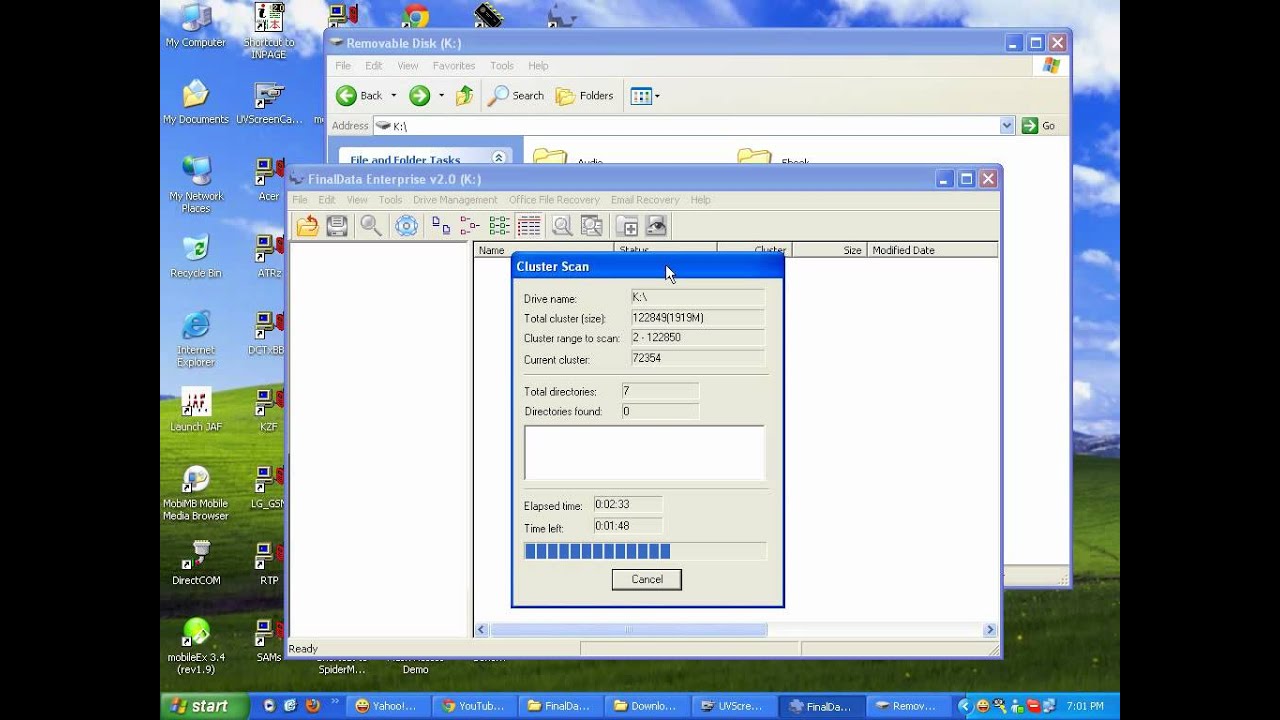Image resolution: width=1280 pixels, height=720 pixels.
Task: Click the blue gear scan icon
Action: point(406,226)
